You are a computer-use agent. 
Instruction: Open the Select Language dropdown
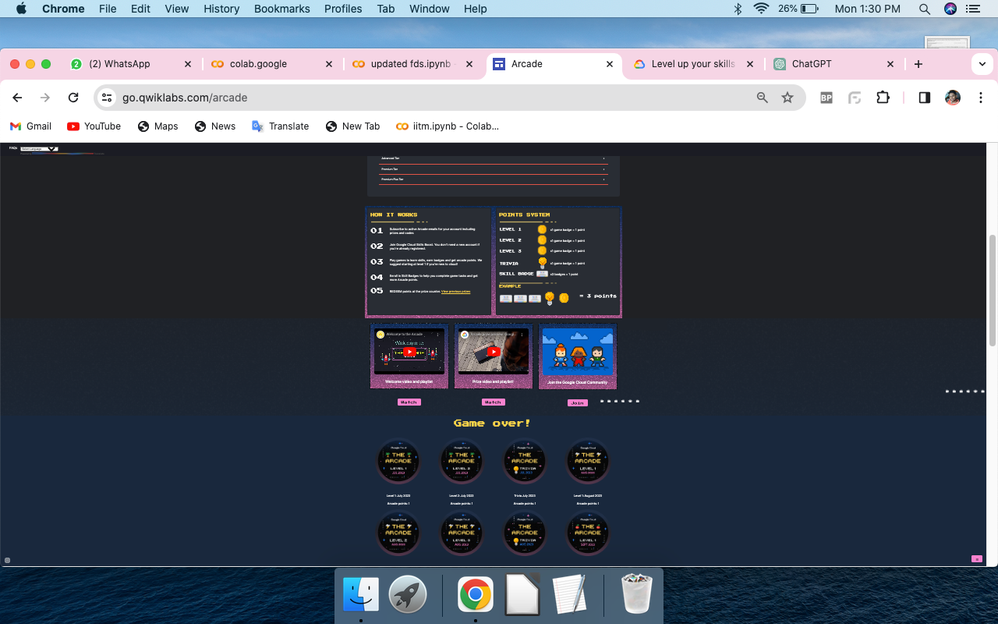tap(39, 148)
